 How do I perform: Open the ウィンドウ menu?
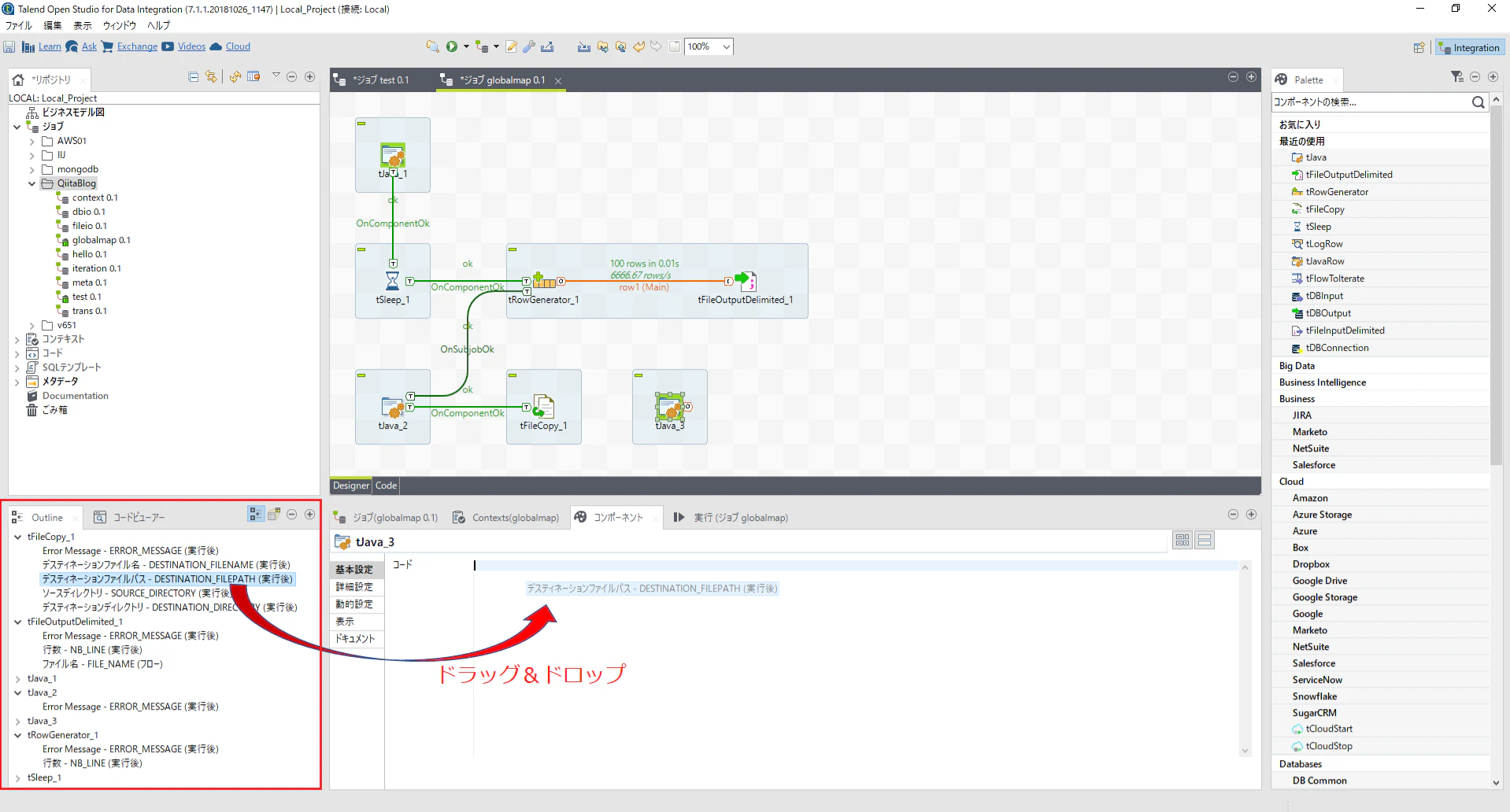(x=120, y=25)
